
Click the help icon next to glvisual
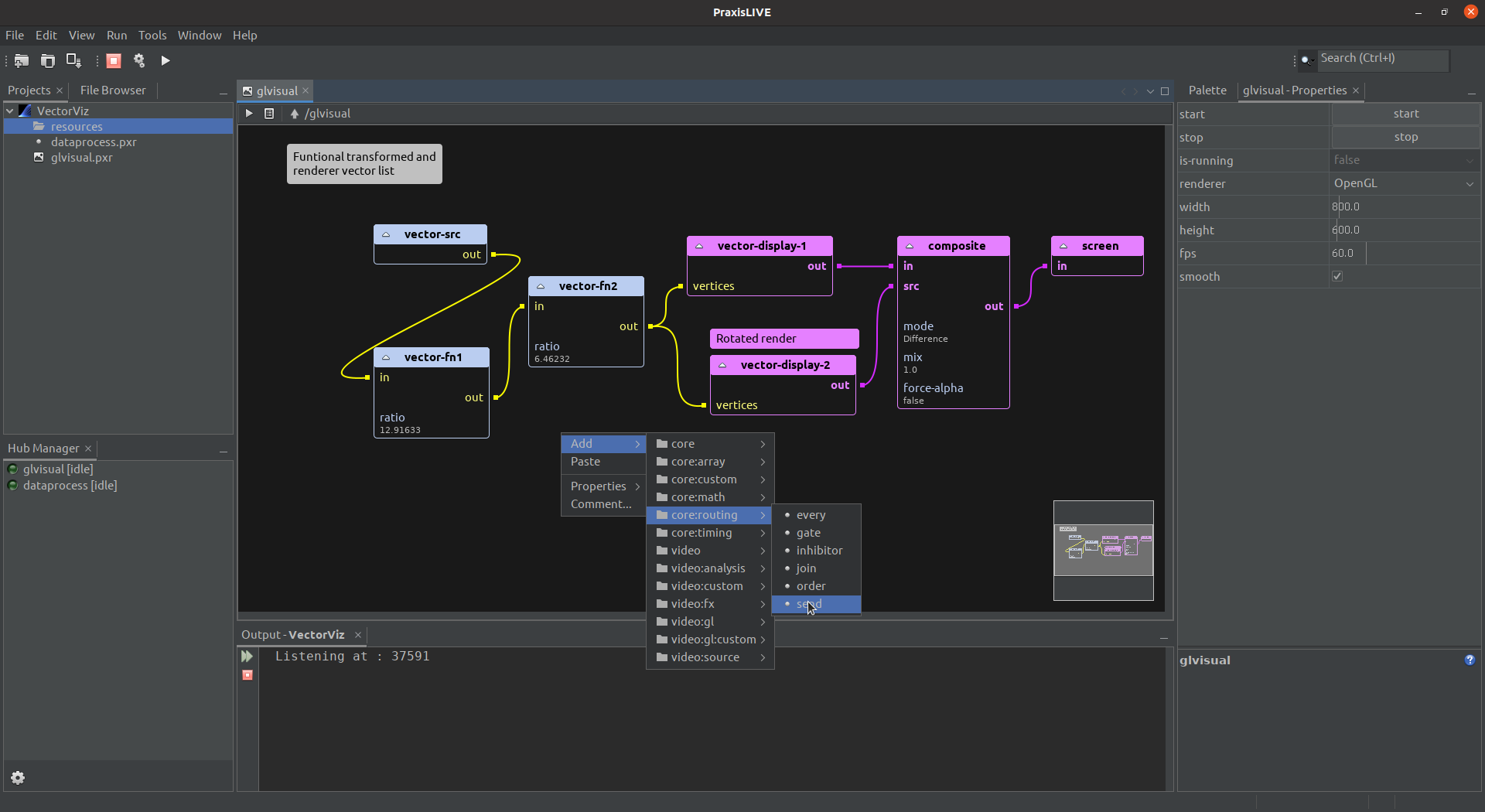(1470, 660)
